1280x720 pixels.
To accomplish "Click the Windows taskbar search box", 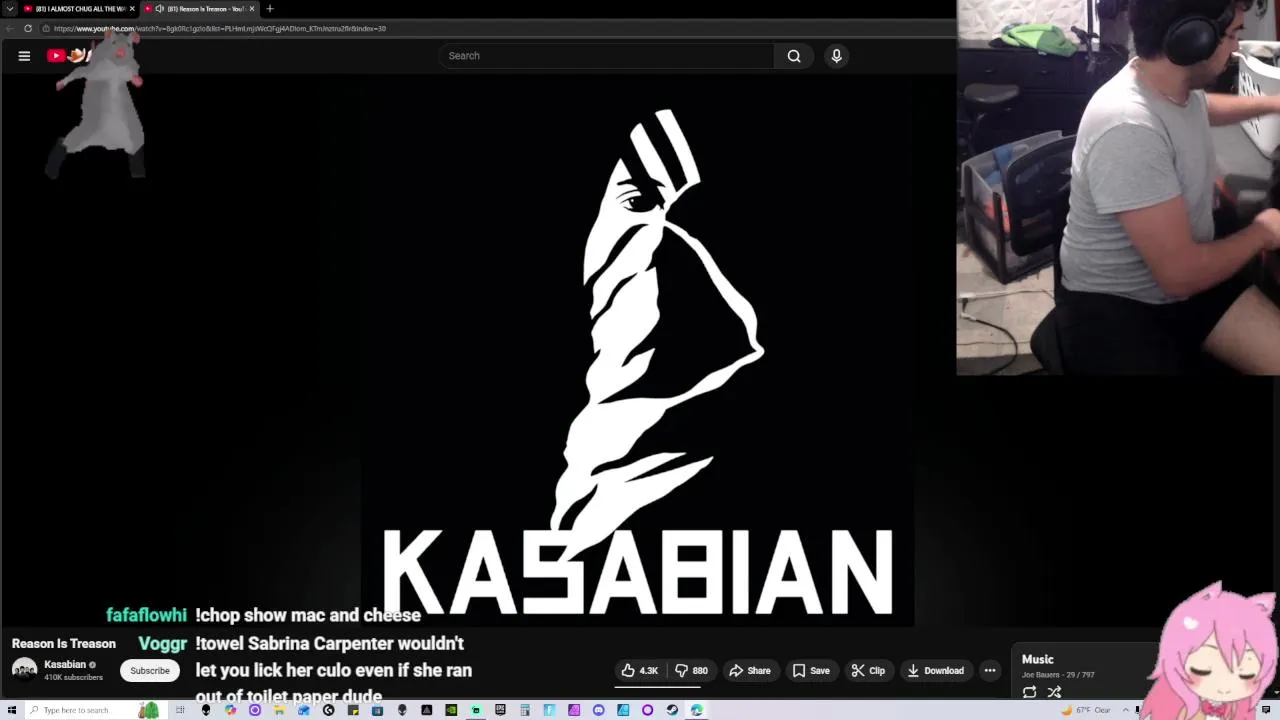I will (x=95, y=710).
